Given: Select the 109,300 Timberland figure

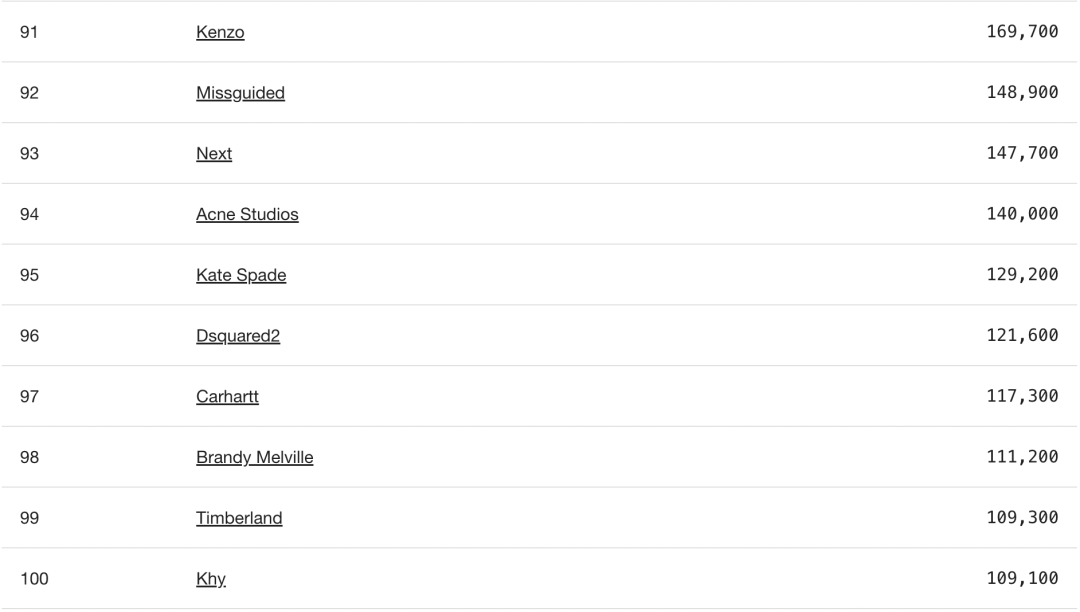Looking at the screenshot, I should pos(1022,517).
